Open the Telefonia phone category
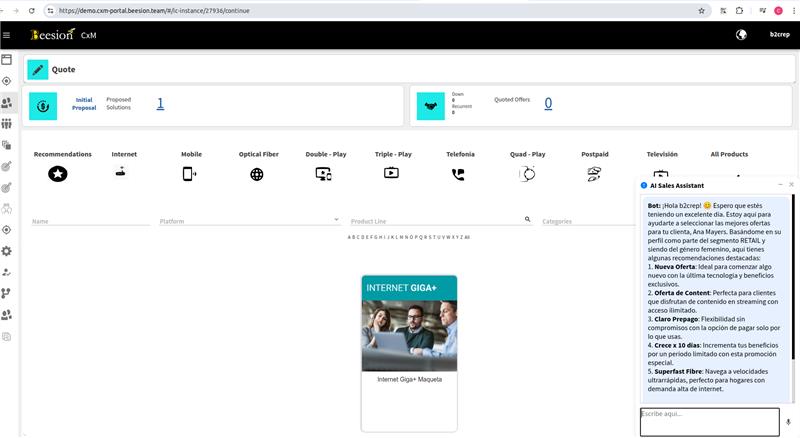The image size is (800, 438). tap(458, 174)
